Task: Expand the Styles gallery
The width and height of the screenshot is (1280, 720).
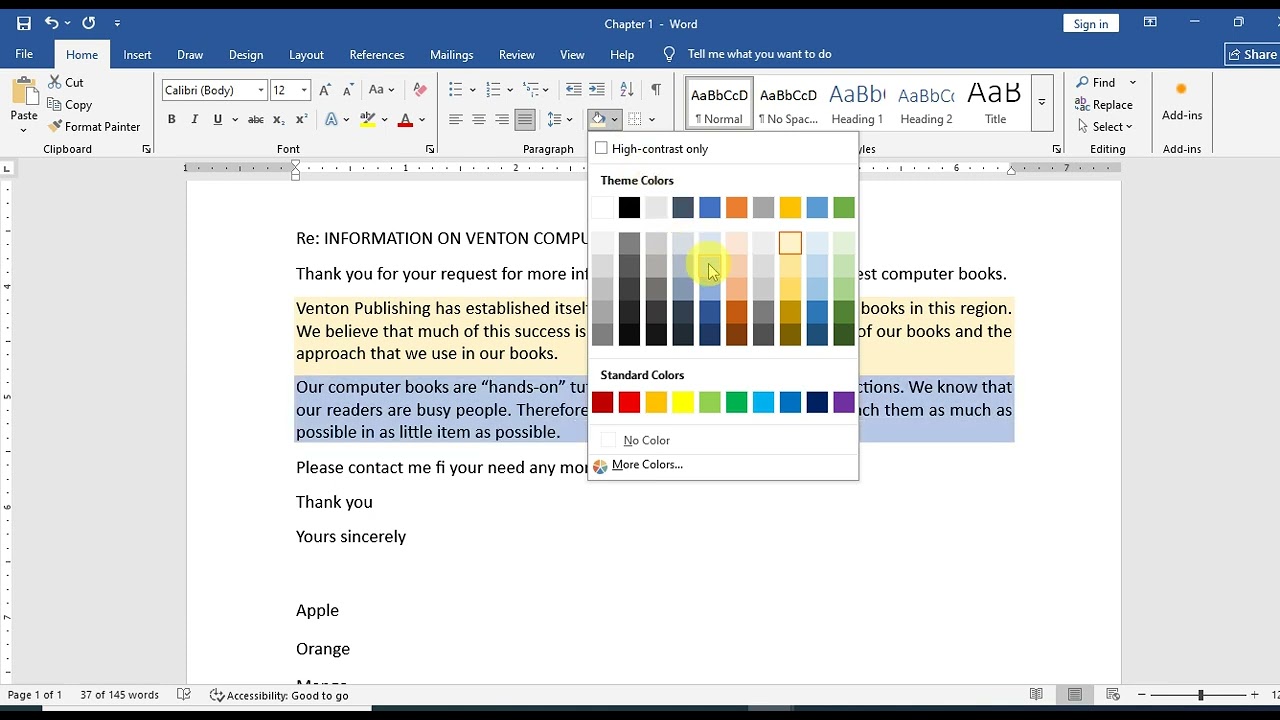Action: pyautogui.click(x=1041, y=103)
